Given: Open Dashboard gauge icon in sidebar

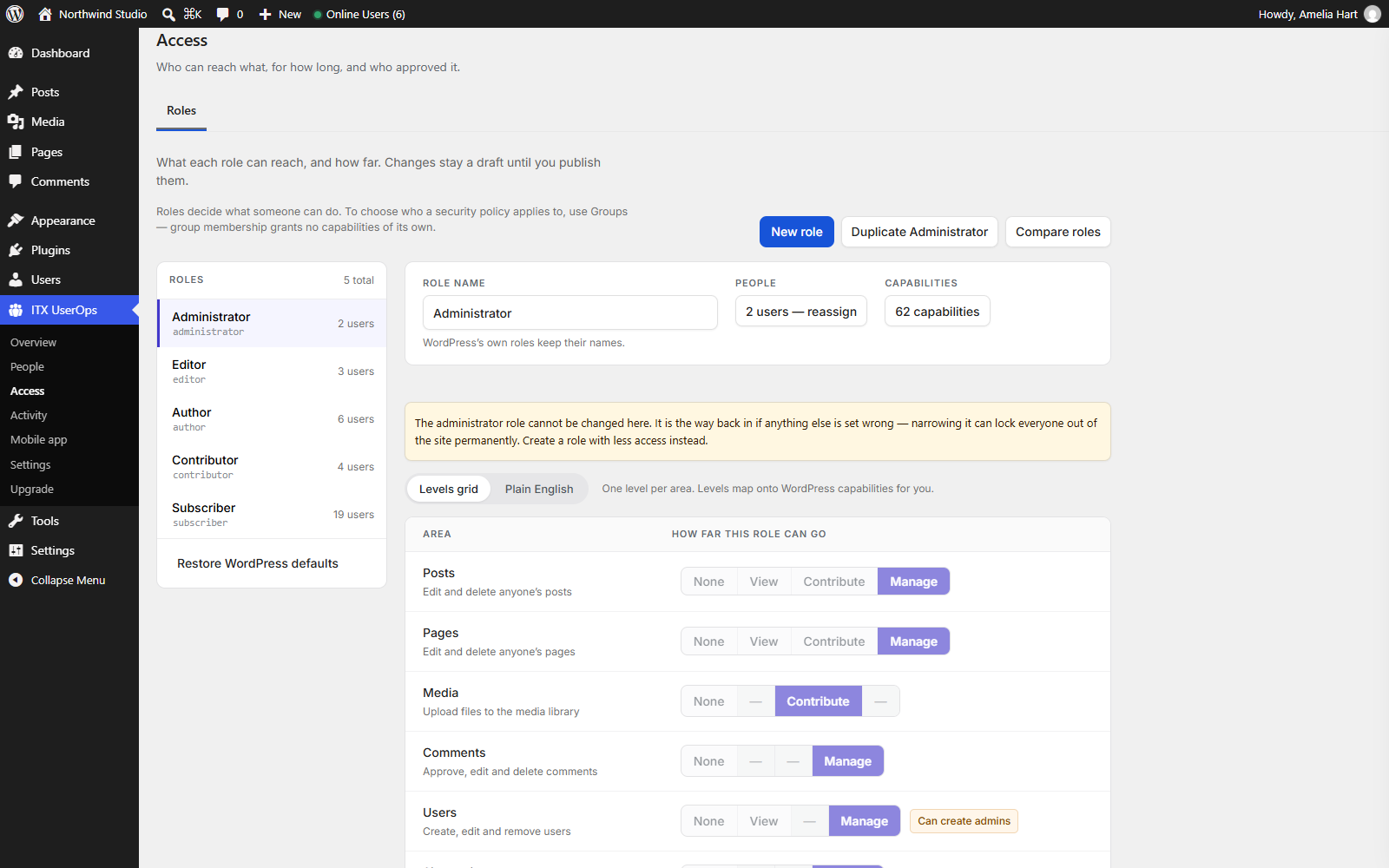Looking at the screenshot, I should pos(16,53).
